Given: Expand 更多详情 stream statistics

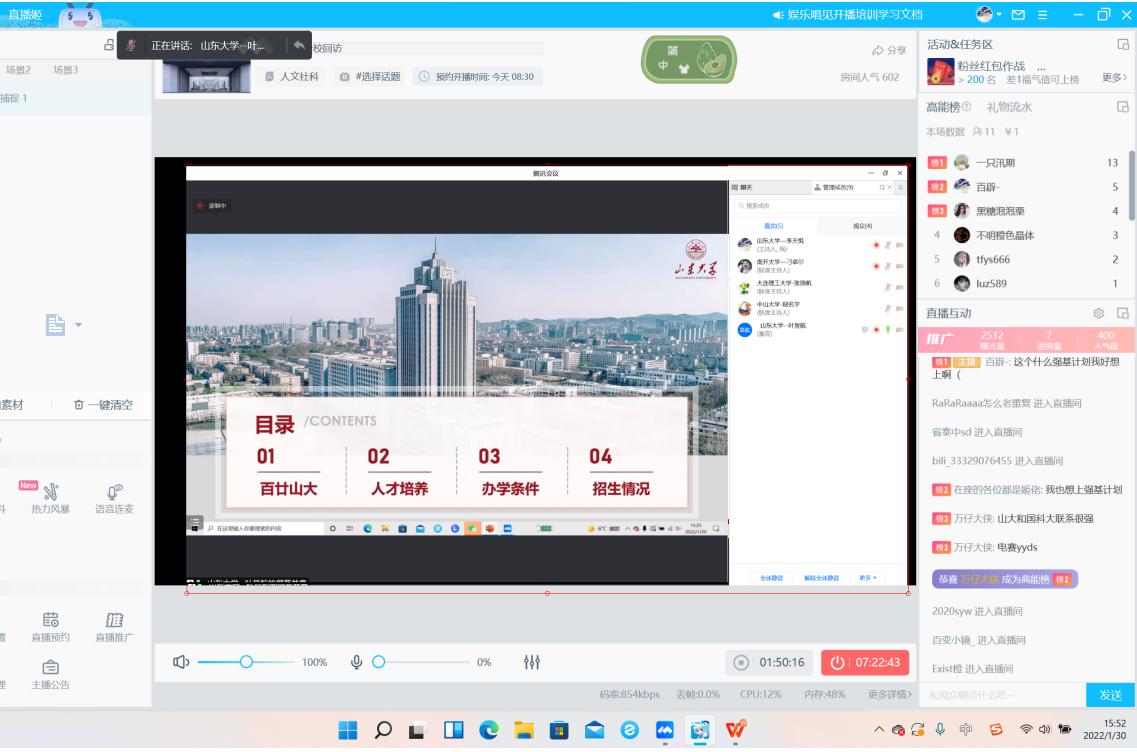Looking at the screenshot, I should [x=889, y=694].
